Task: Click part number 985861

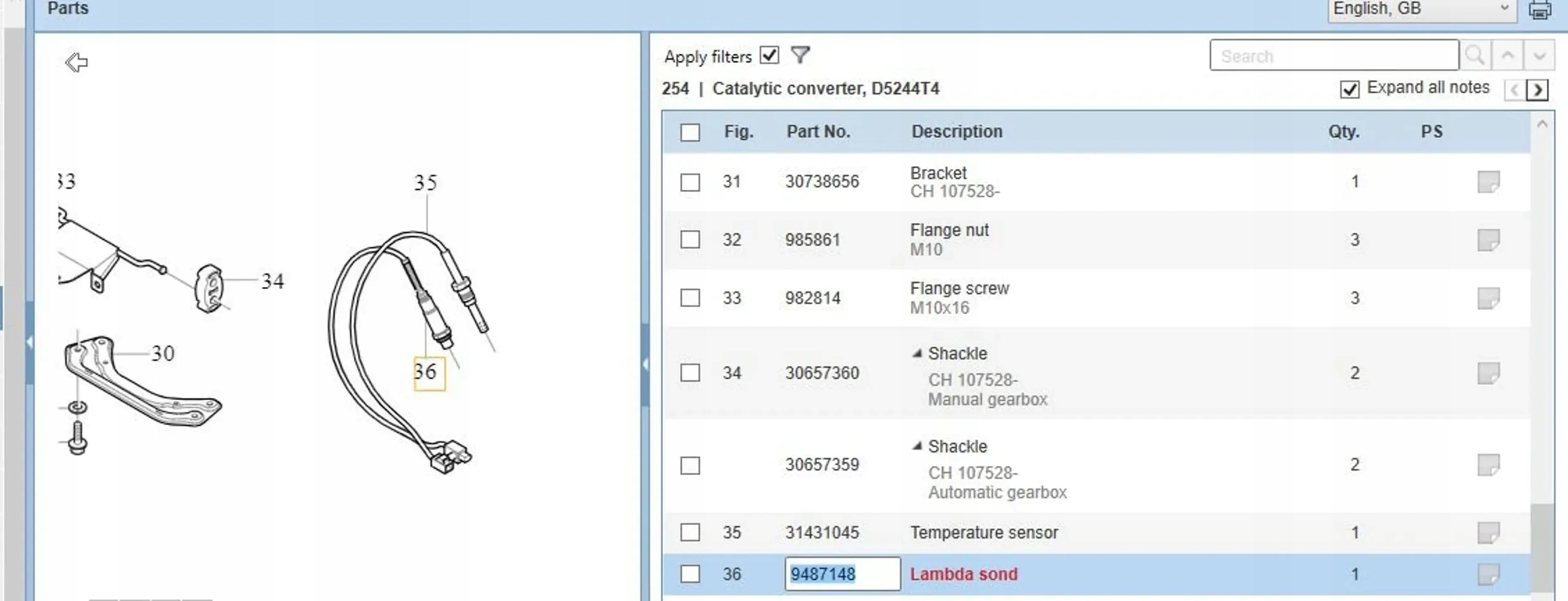Action: (x=812, y=239)
